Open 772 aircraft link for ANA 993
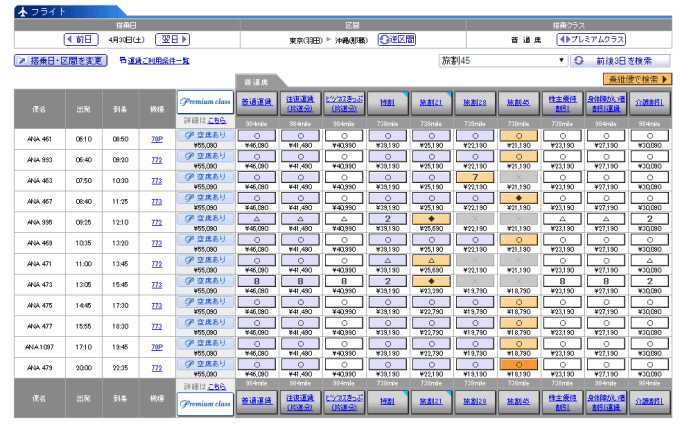Screen dimensions: 680x425 pyautogui.click(x=157, y=160)
